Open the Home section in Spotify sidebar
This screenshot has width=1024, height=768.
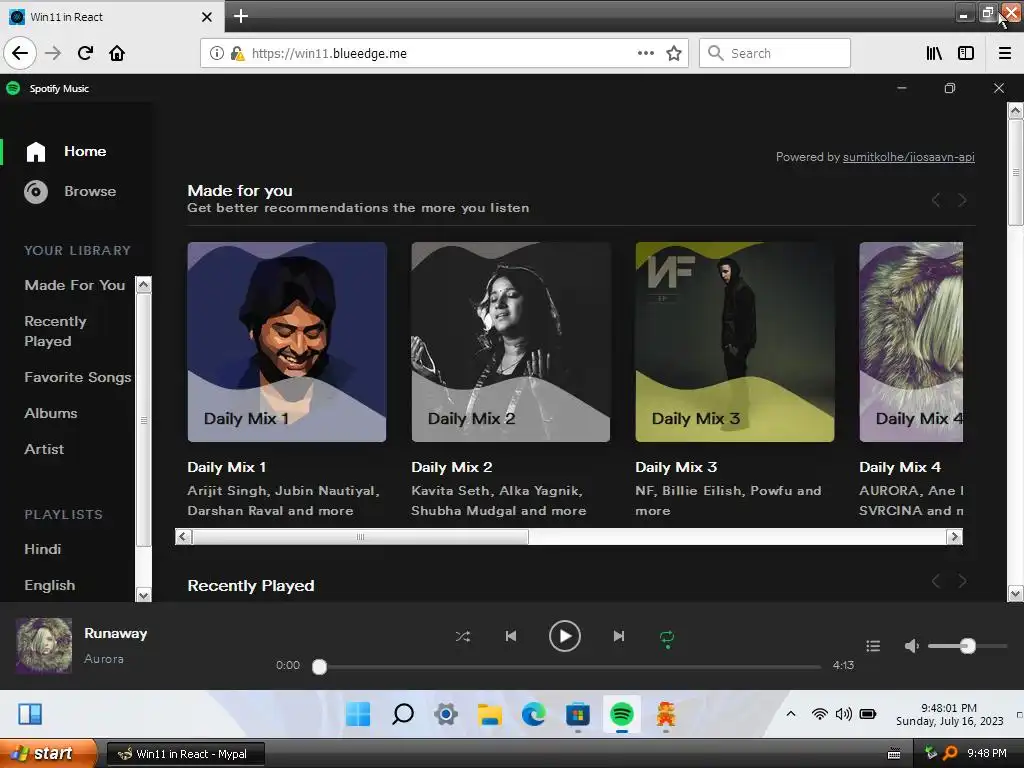coord(66,152)
